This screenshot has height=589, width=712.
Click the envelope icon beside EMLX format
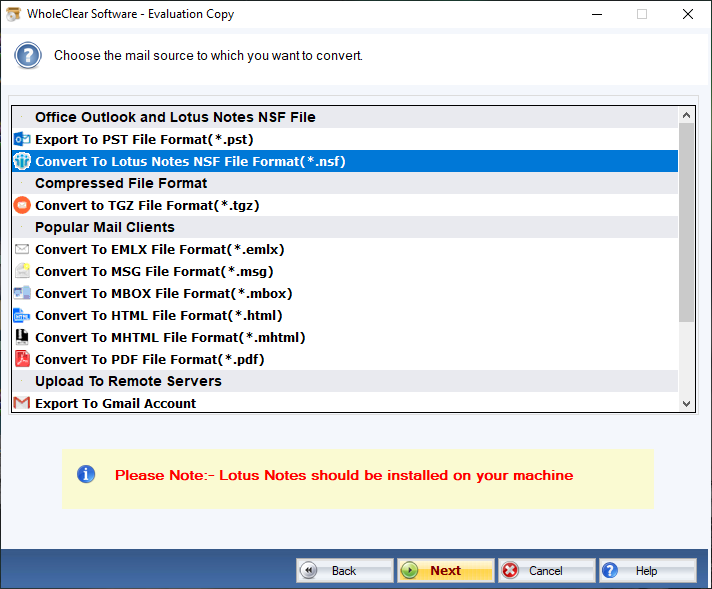click(22, 249)
